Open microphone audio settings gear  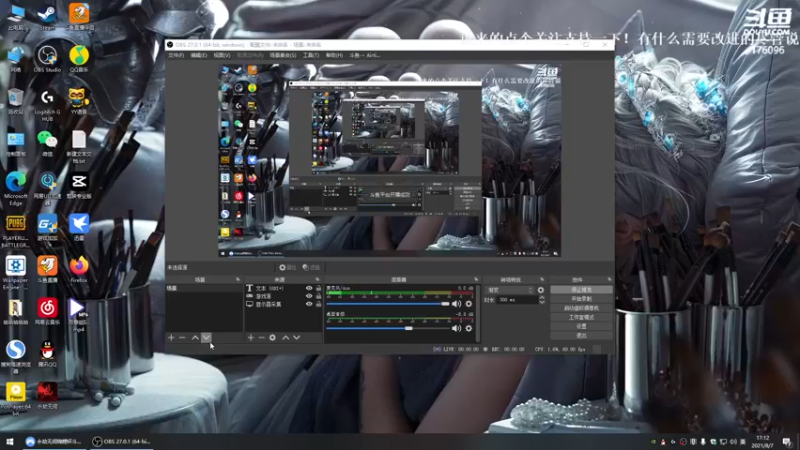pos(469,304)
